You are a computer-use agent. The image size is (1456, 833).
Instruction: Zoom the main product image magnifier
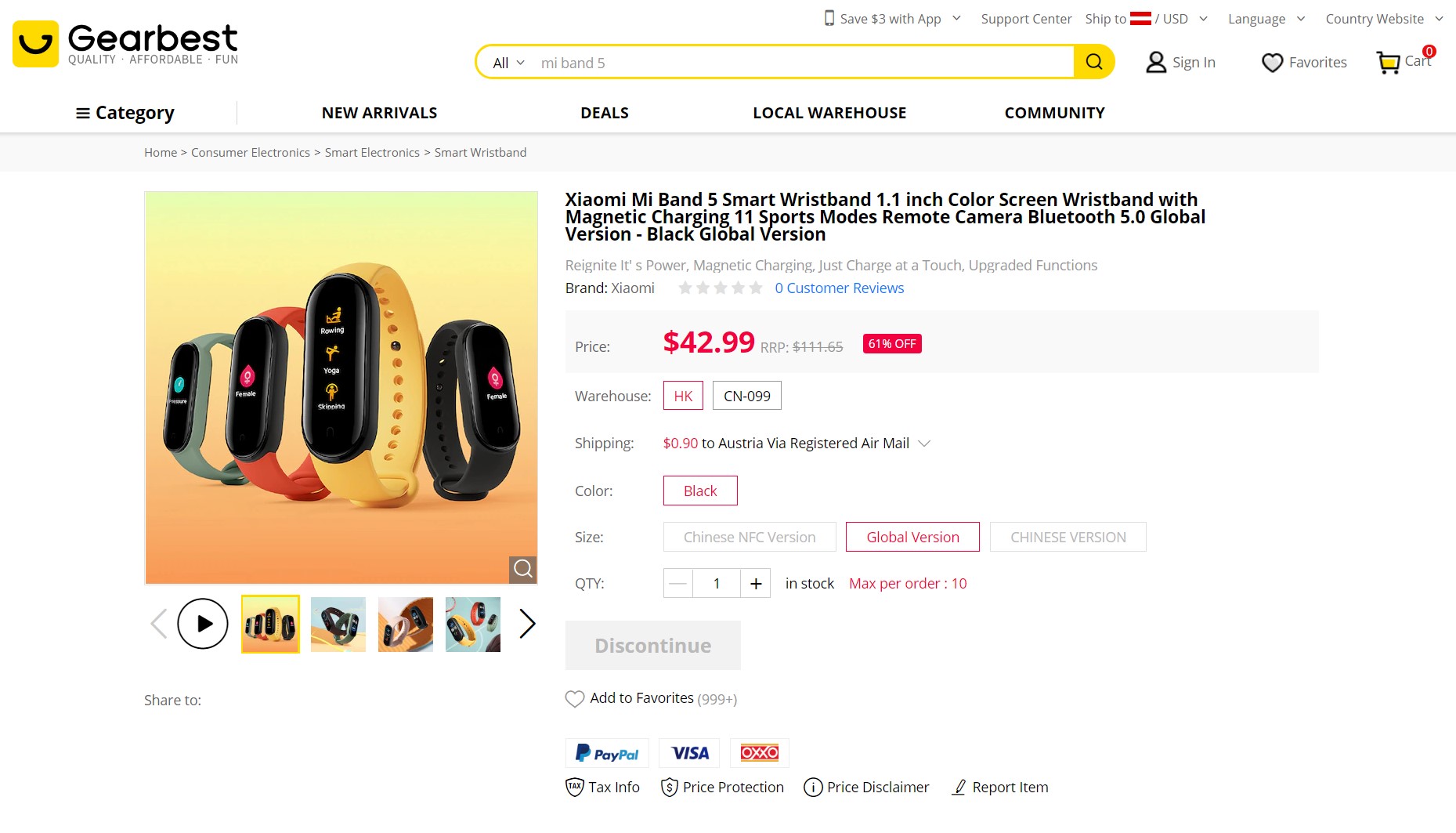[522, 568]
